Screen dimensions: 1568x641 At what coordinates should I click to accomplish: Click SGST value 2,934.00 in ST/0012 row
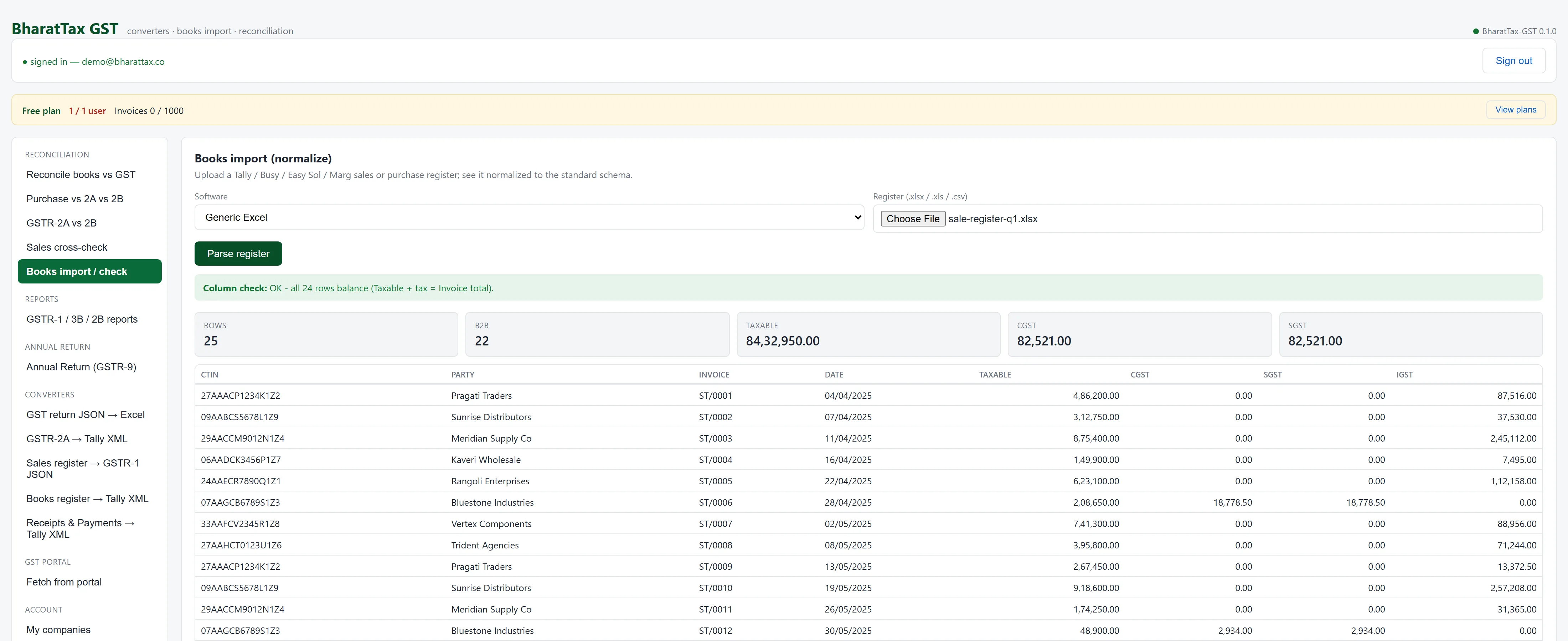1368,631
